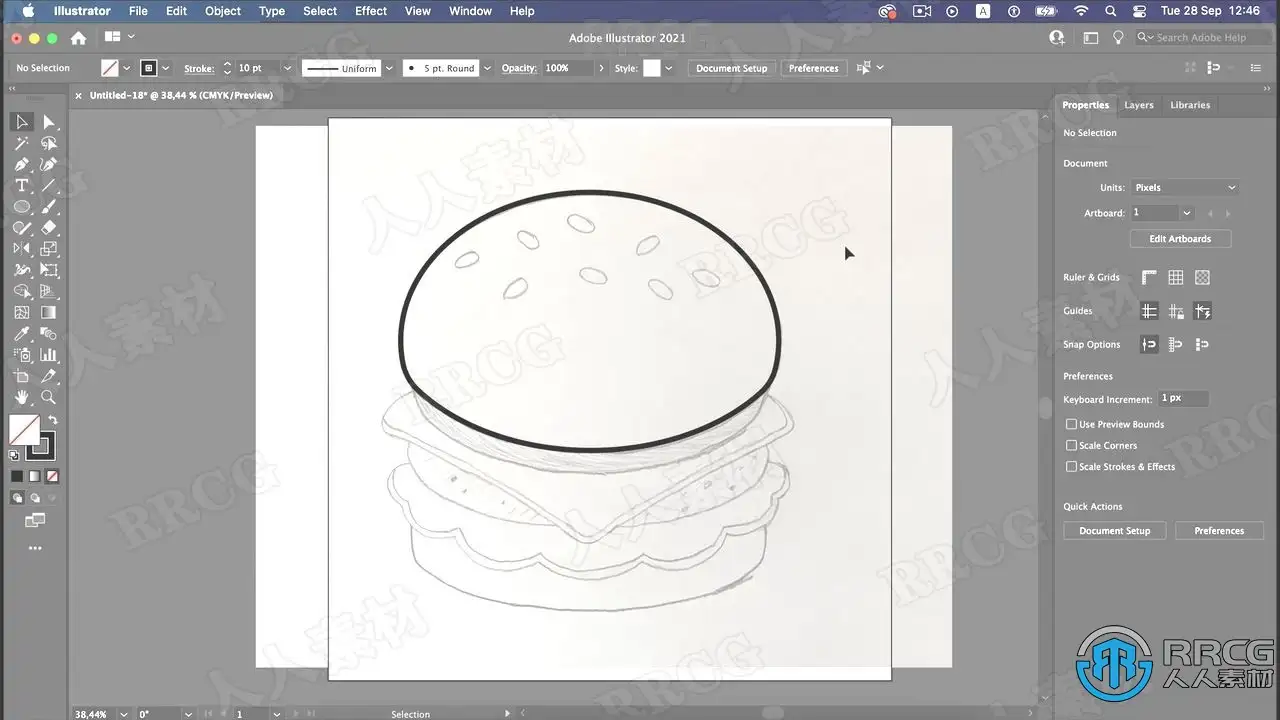Select the Gradient tool
The width and height of the screenshot is (1280, 720).
[48, 313]
